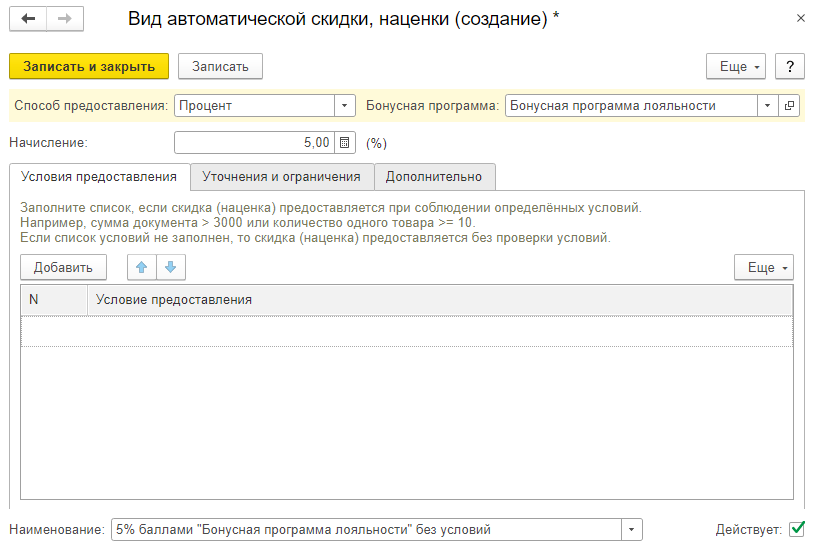Image resolution: width=816 pixels, height=545 pixels.
Task: Expand the "Способ предоставления" dropdown arrow
Action: [345, 106]
